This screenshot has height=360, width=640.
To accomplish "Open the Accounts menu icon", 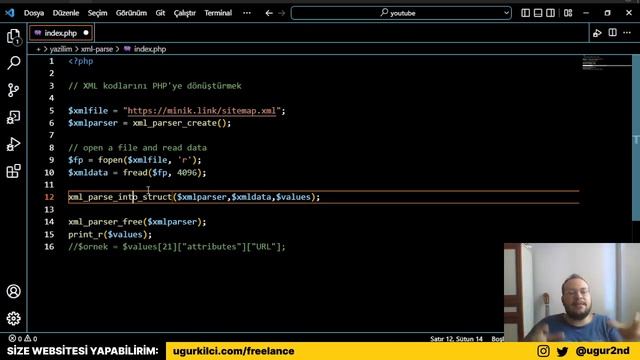I will (13, 291).
